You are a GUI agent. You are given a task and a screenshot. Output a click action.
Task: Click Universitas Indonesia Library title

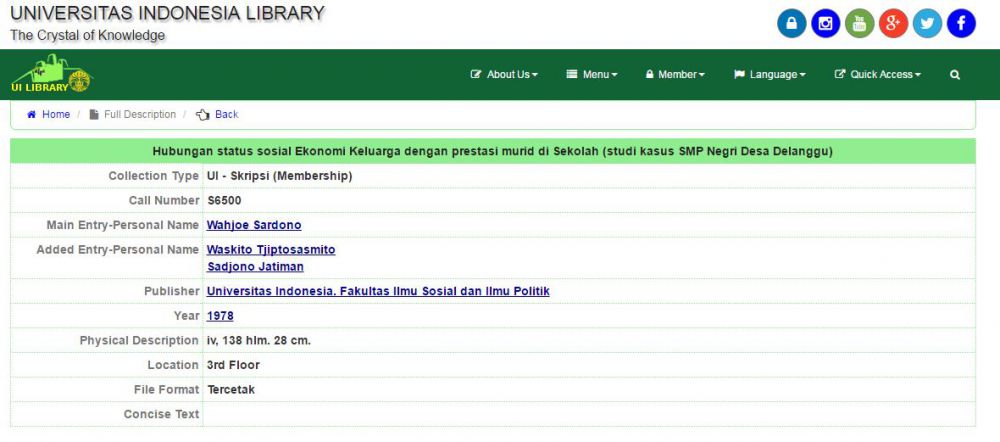(167, 13)
